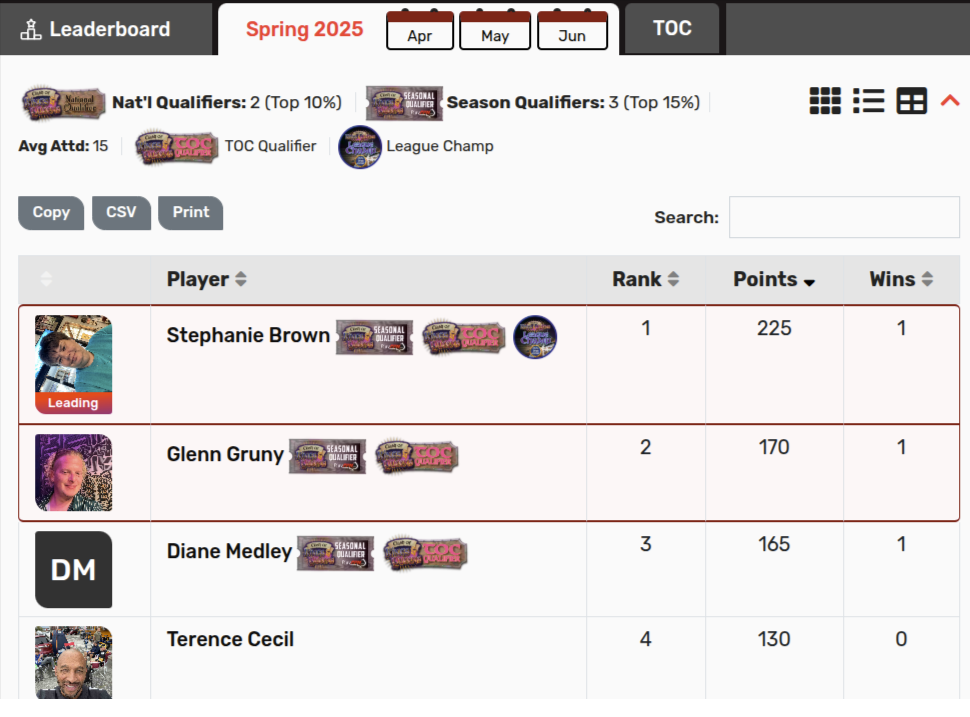The height and width of the screenshot is (717, 970).
Task: Click the League Champ legend icon
Action: point(360,147)
